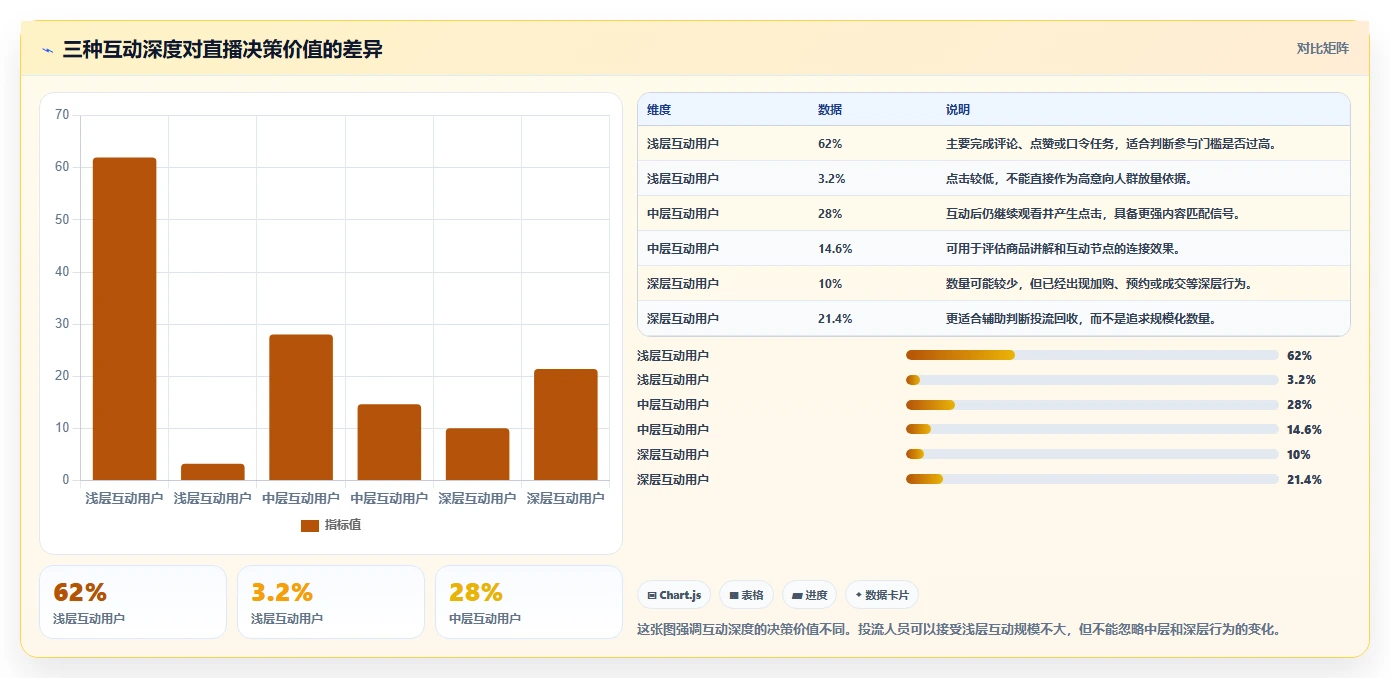Image resolution: width=1390 pixels, height=678 pixels.
Task: Click the 数据 column header
Action: point(830,110)
